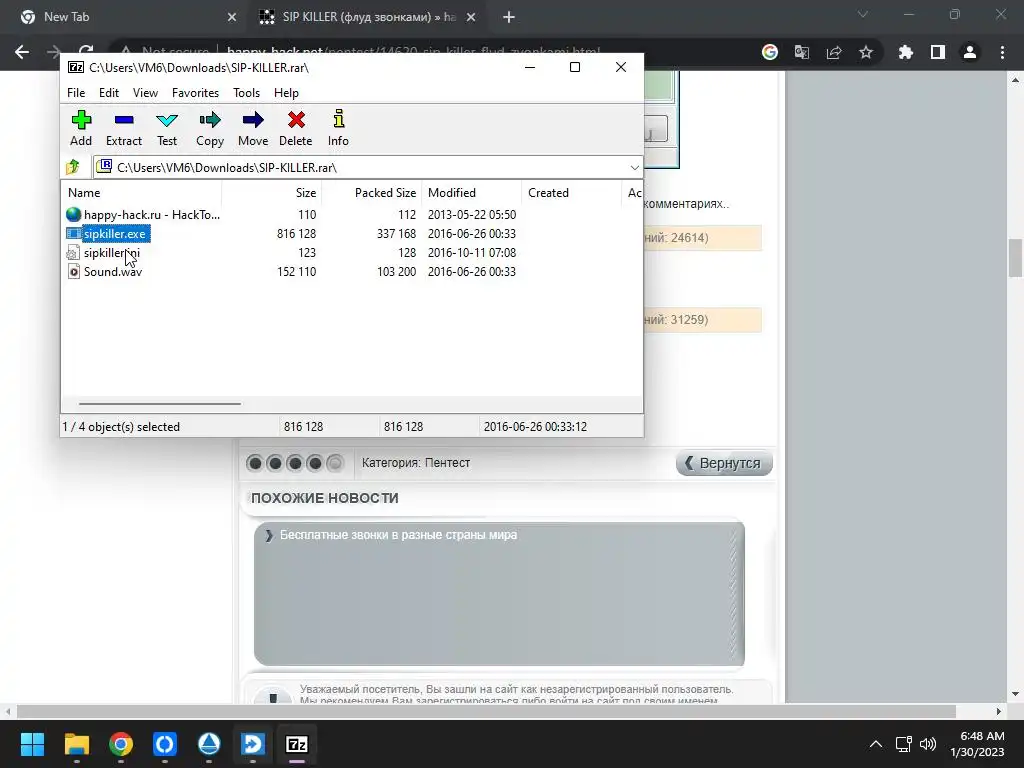
Task: Select the Sound.wav file
Action: 112,272
